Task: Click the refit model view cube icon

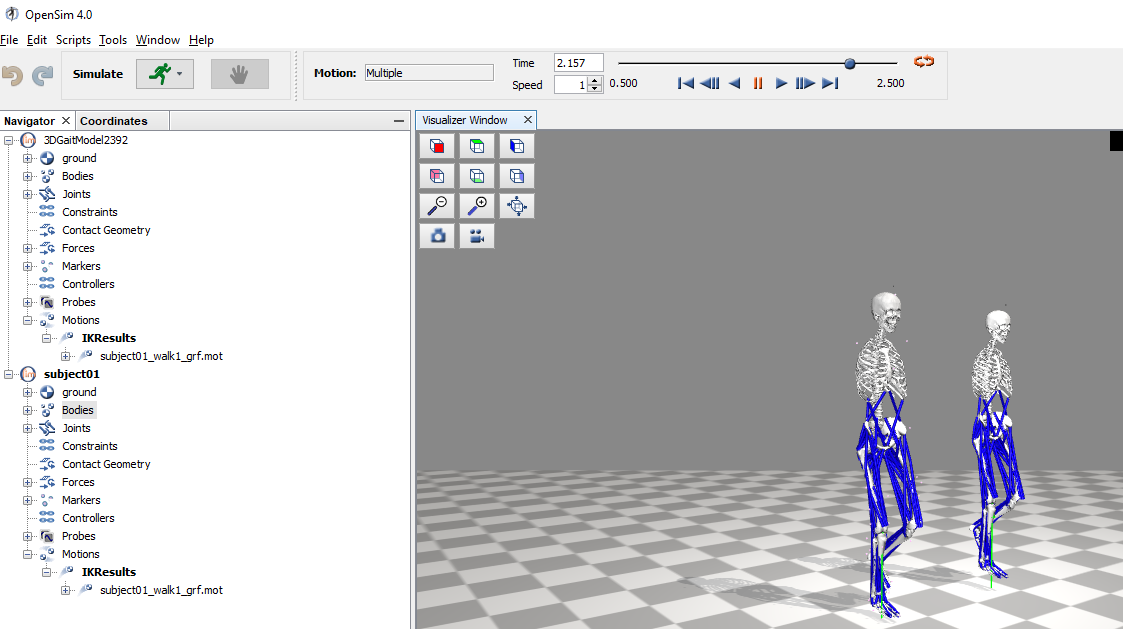Action: 516,205
